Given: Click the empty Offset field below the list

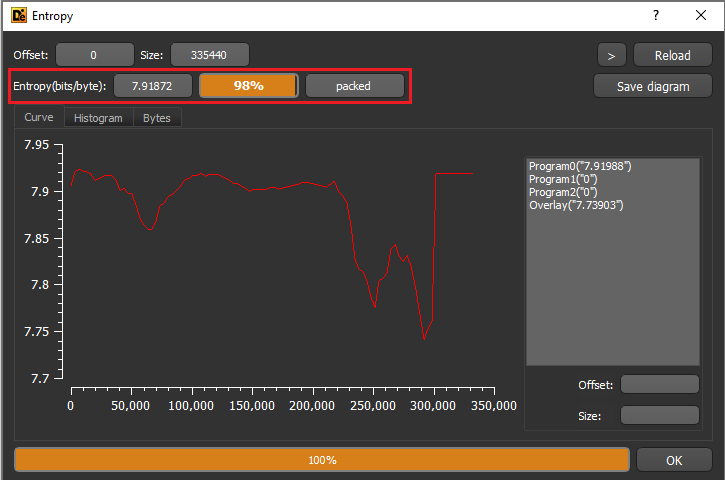Looking at the screenshot, I should [659, 384].
